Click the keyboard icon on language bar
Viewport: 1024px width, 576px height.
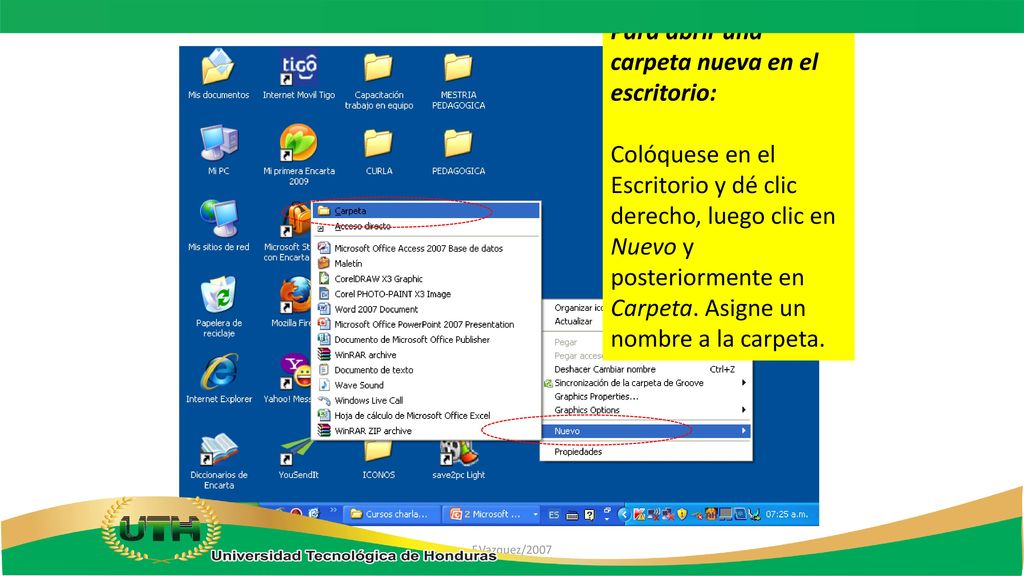coord(572,515)
